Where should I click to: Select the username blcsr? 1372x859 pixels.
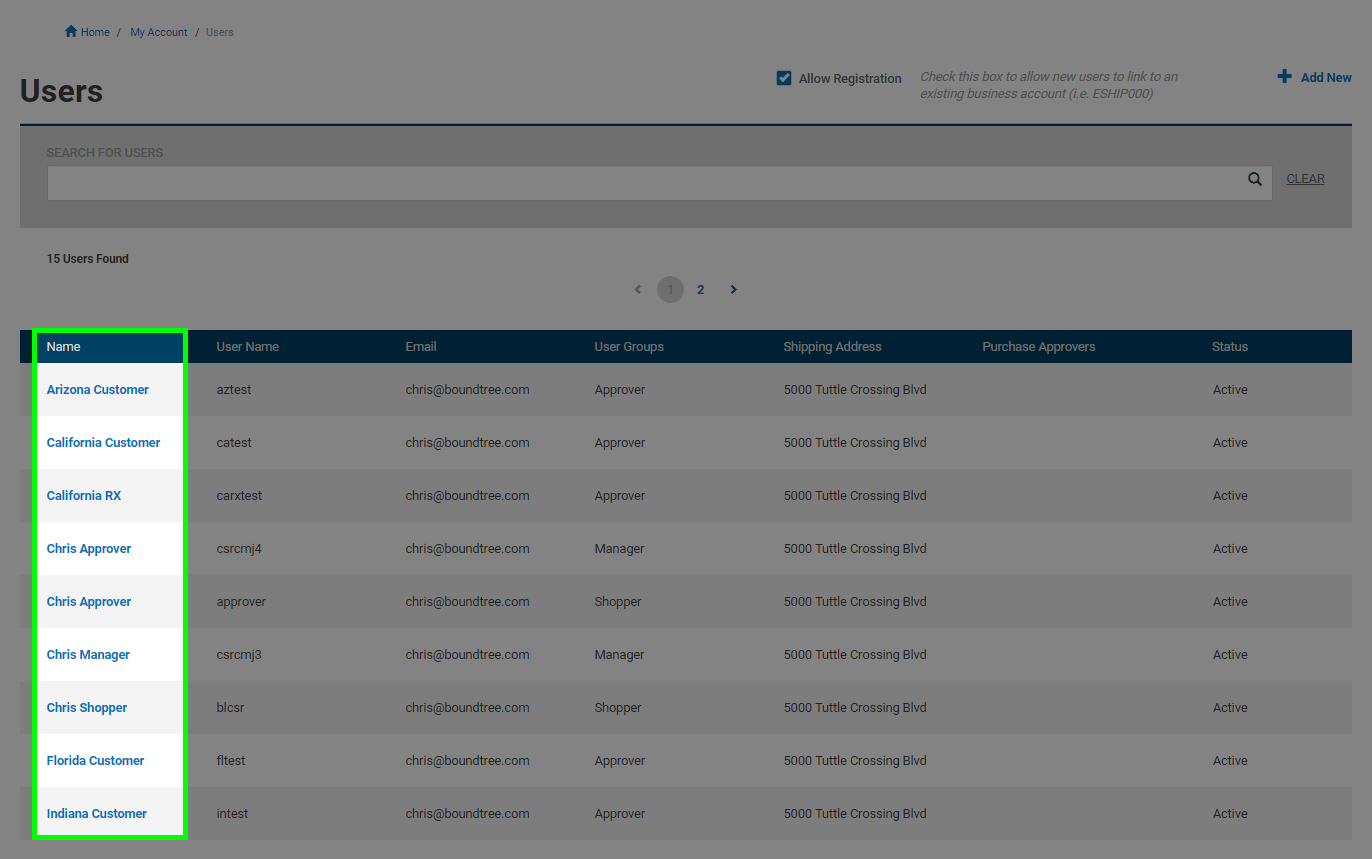click(x=230, y=708)
